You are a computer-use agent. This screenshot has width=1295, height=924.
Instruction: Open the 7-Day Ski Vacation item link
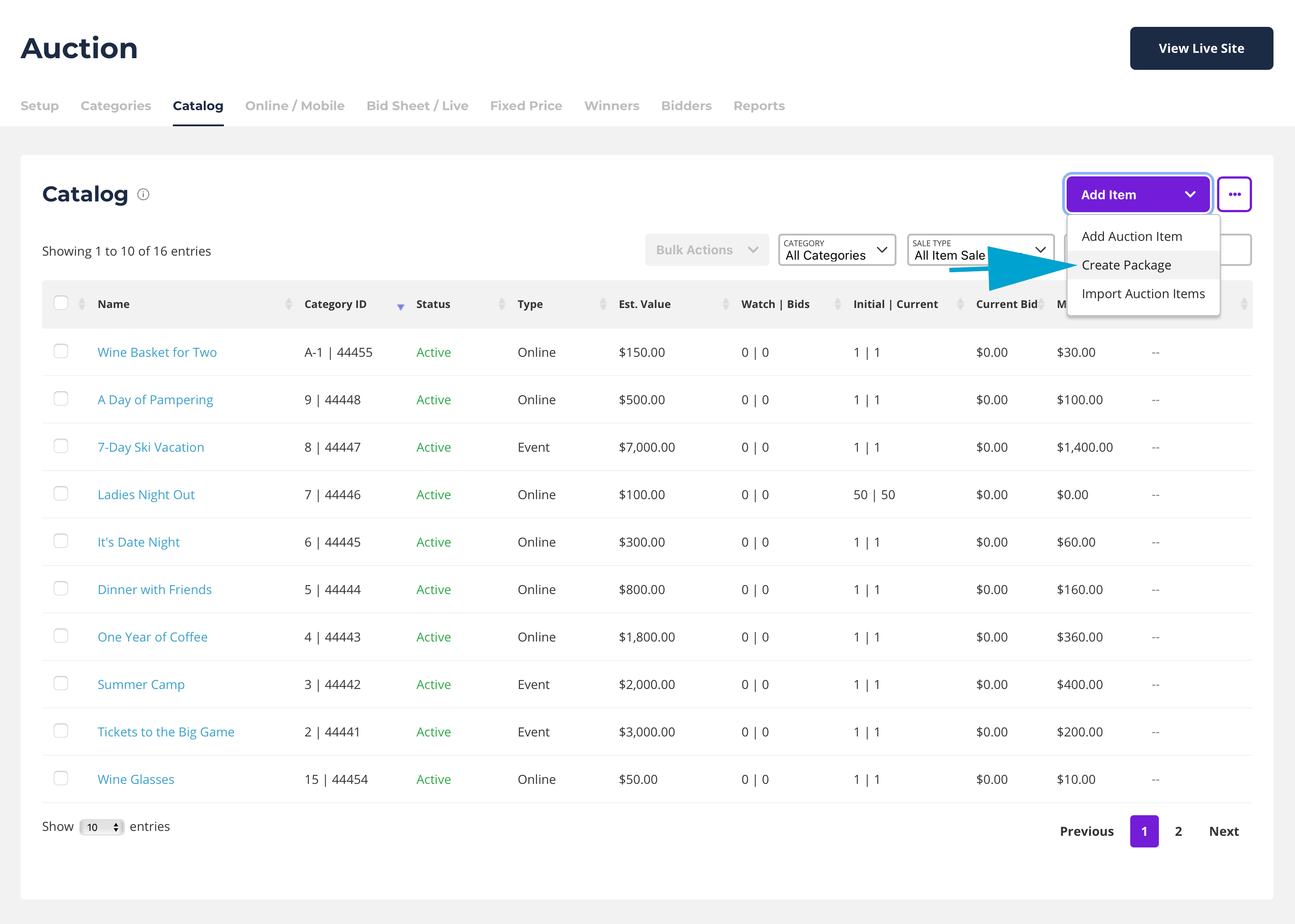pos(151,447)
